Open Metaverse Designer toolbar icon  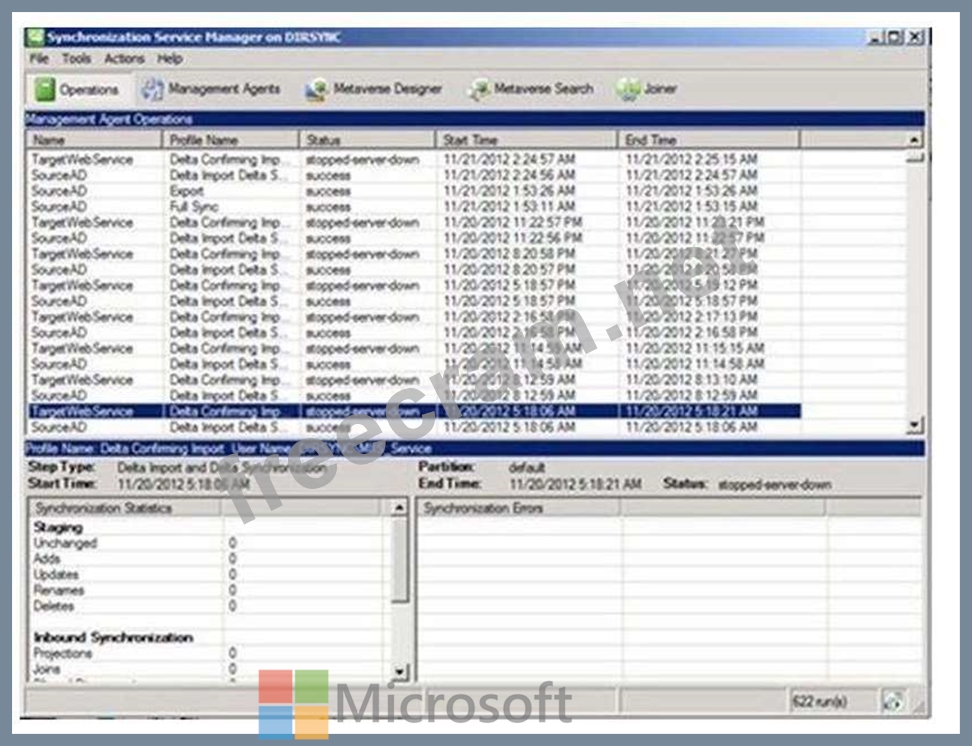[317, 90]
